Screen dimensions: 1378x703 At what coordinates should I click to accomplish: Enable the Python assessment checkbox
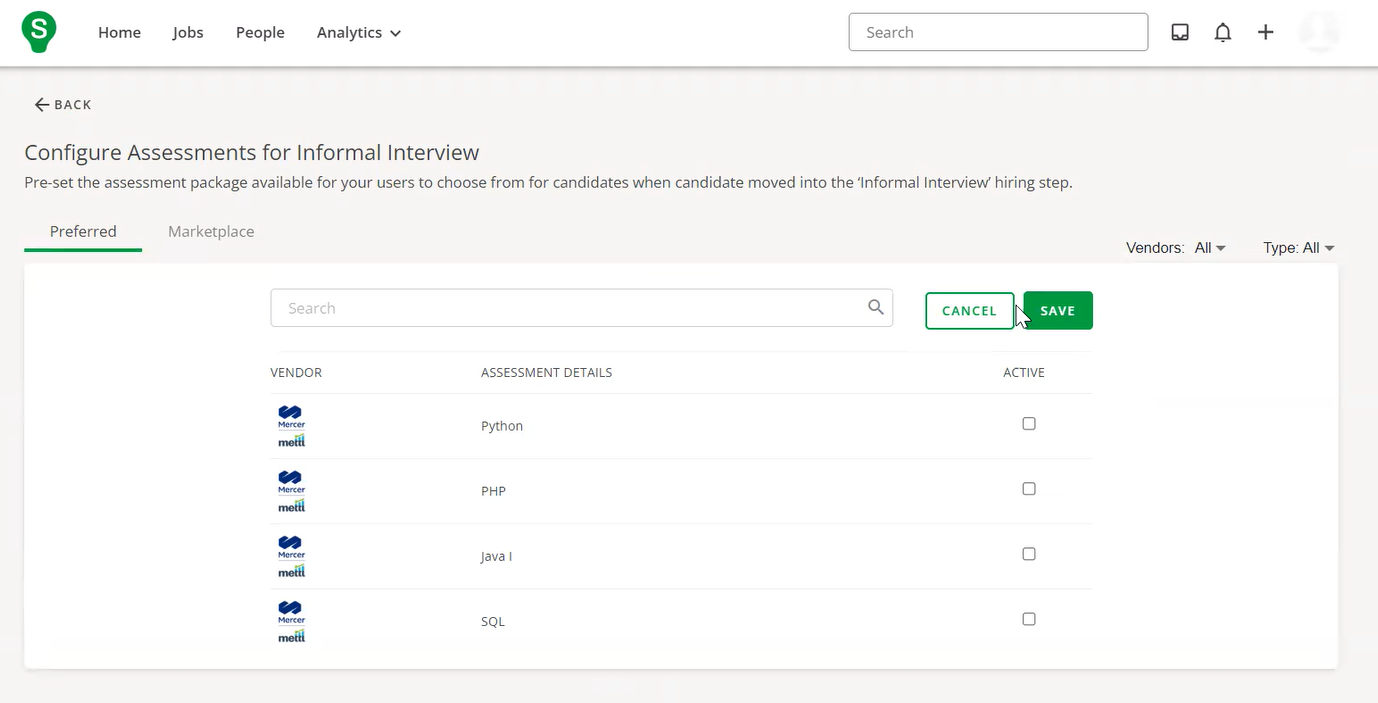click(1029, 424)
